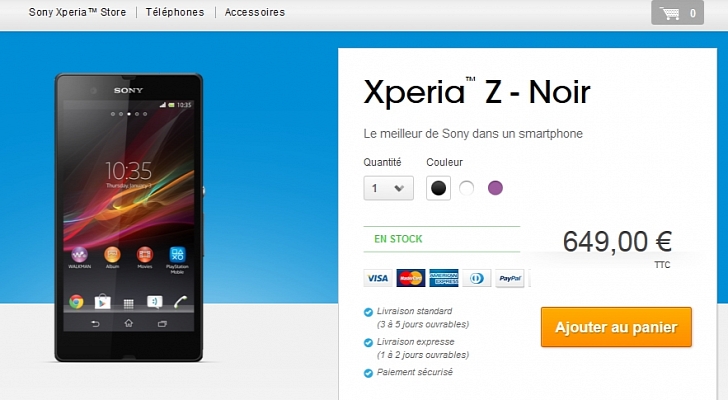Open the Quantité dropdown
The width and height of the screenshot is (728, 400).
pos(389,188)
